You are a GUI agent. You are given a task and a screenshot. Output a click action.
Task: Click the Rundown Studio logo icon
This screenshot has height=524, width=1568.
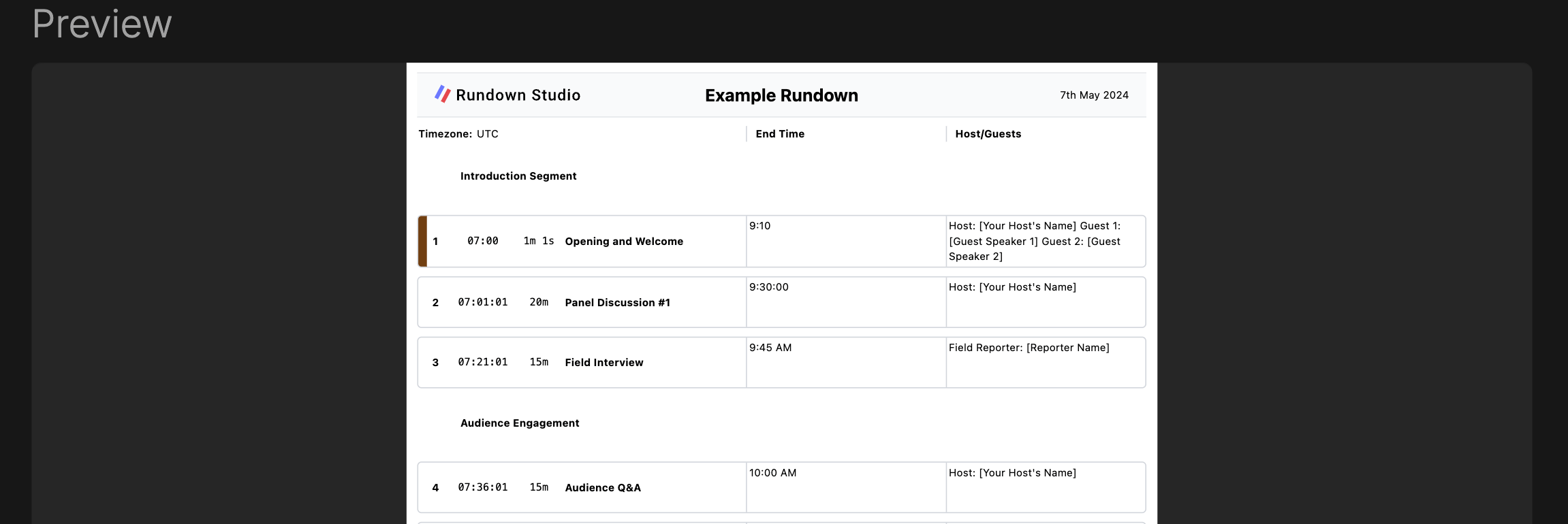pyautogui.click(x=443, y=94)
